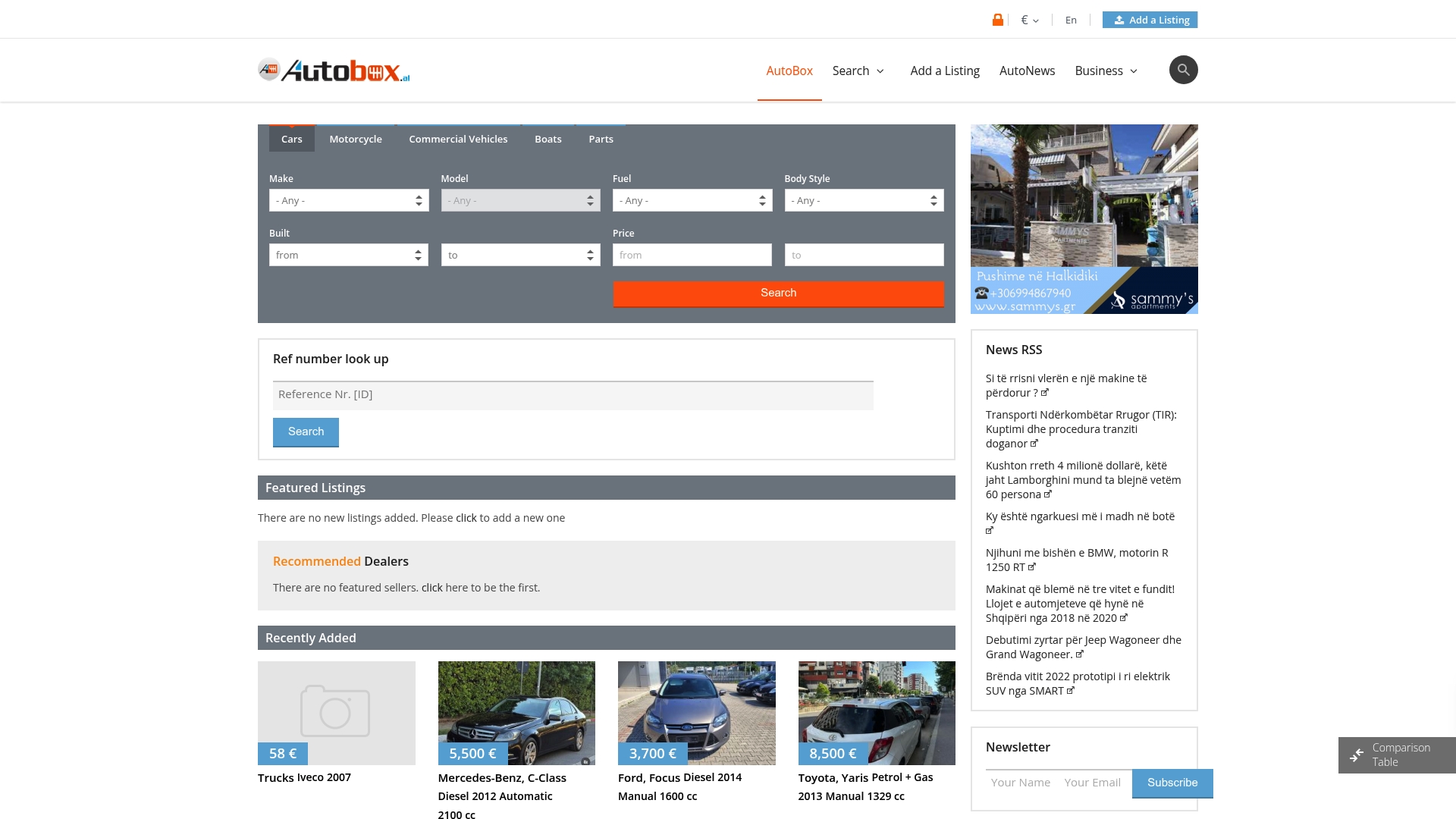Open the Comparison Table widget
The image size is (1456, 819).
[x=1397, y=755]
